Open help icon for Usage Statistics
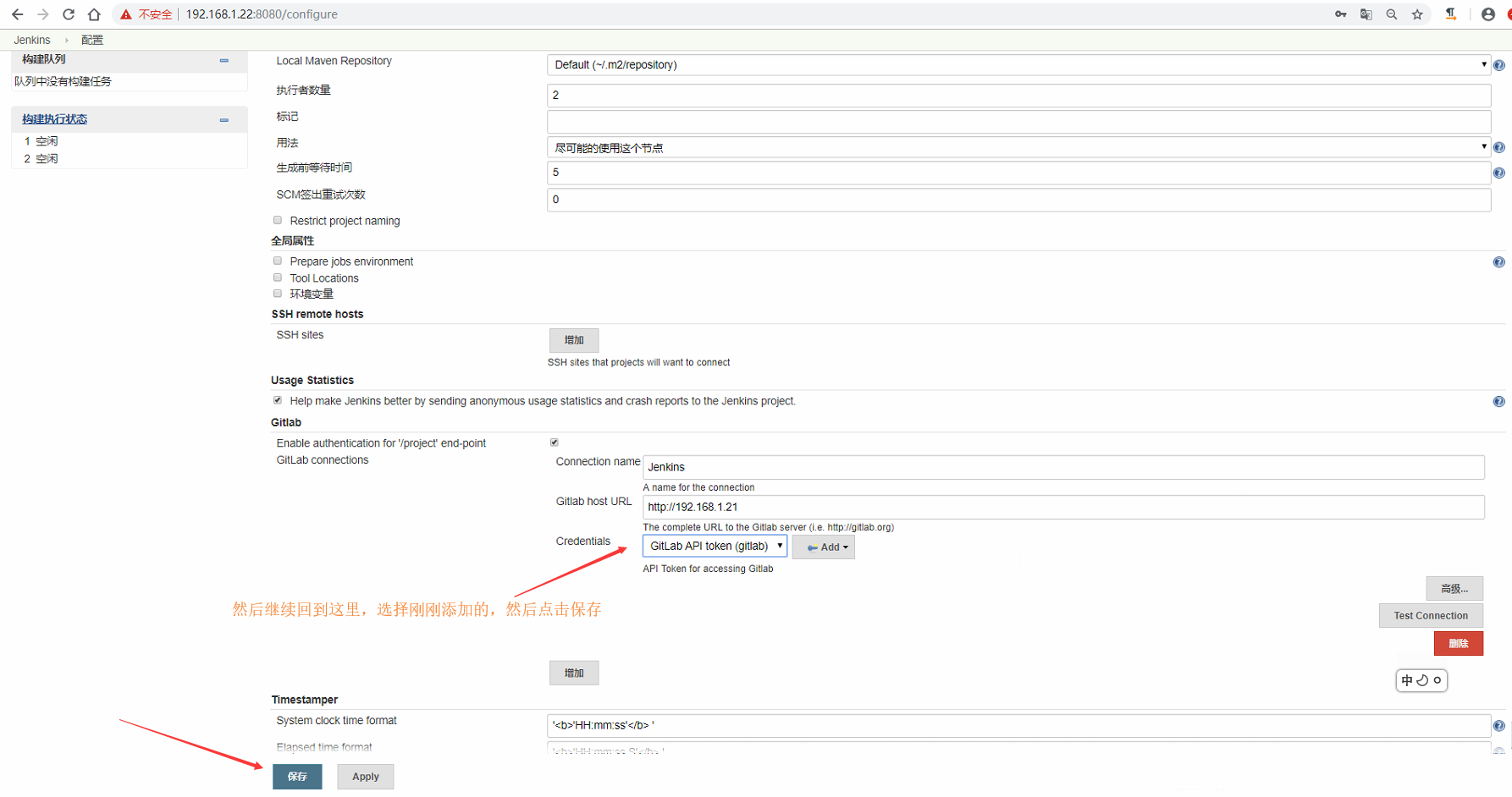This screenshot has height=797, width=1512. point(1498,402)
